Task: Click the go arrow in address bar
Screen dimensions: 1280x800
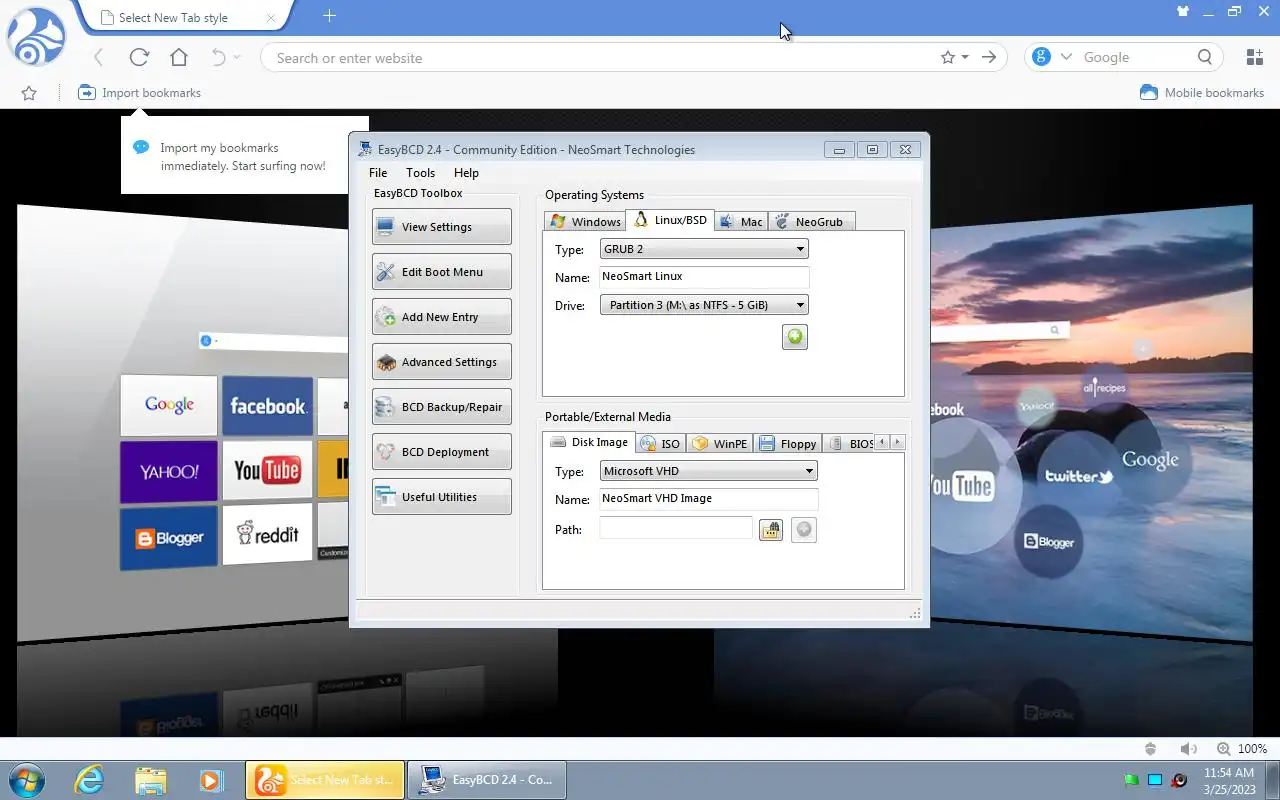Action: click(989, 58)
